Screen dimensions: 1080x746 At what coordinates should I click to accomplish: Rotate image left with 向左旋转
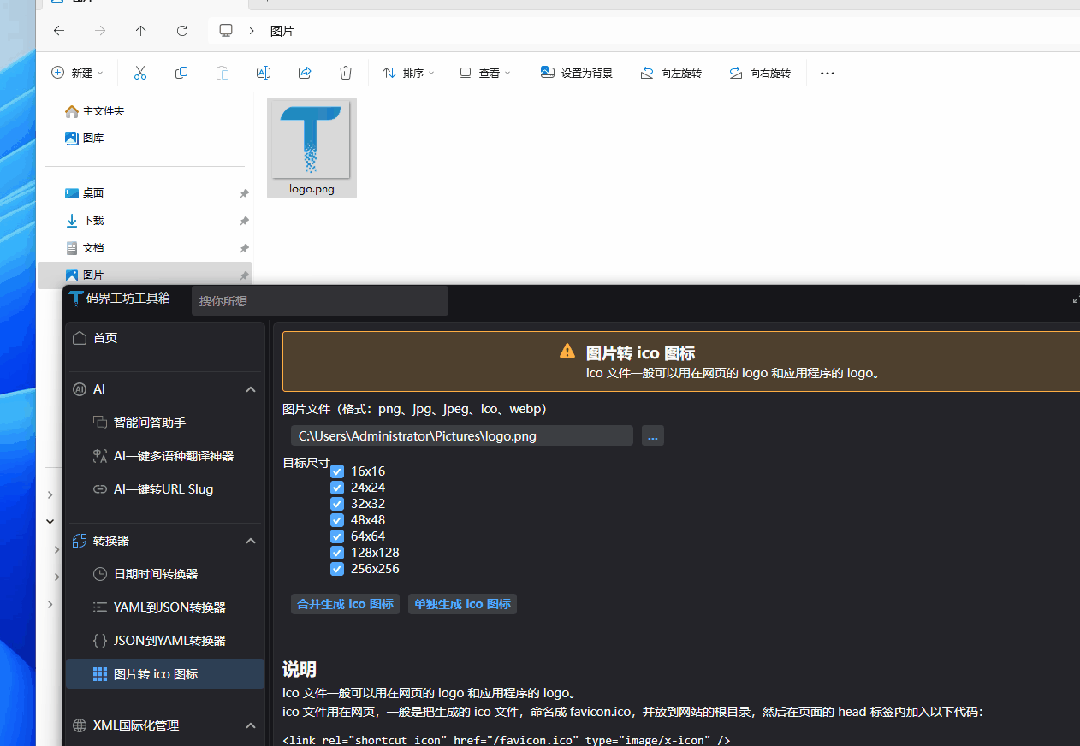click(x=671, y=73)
